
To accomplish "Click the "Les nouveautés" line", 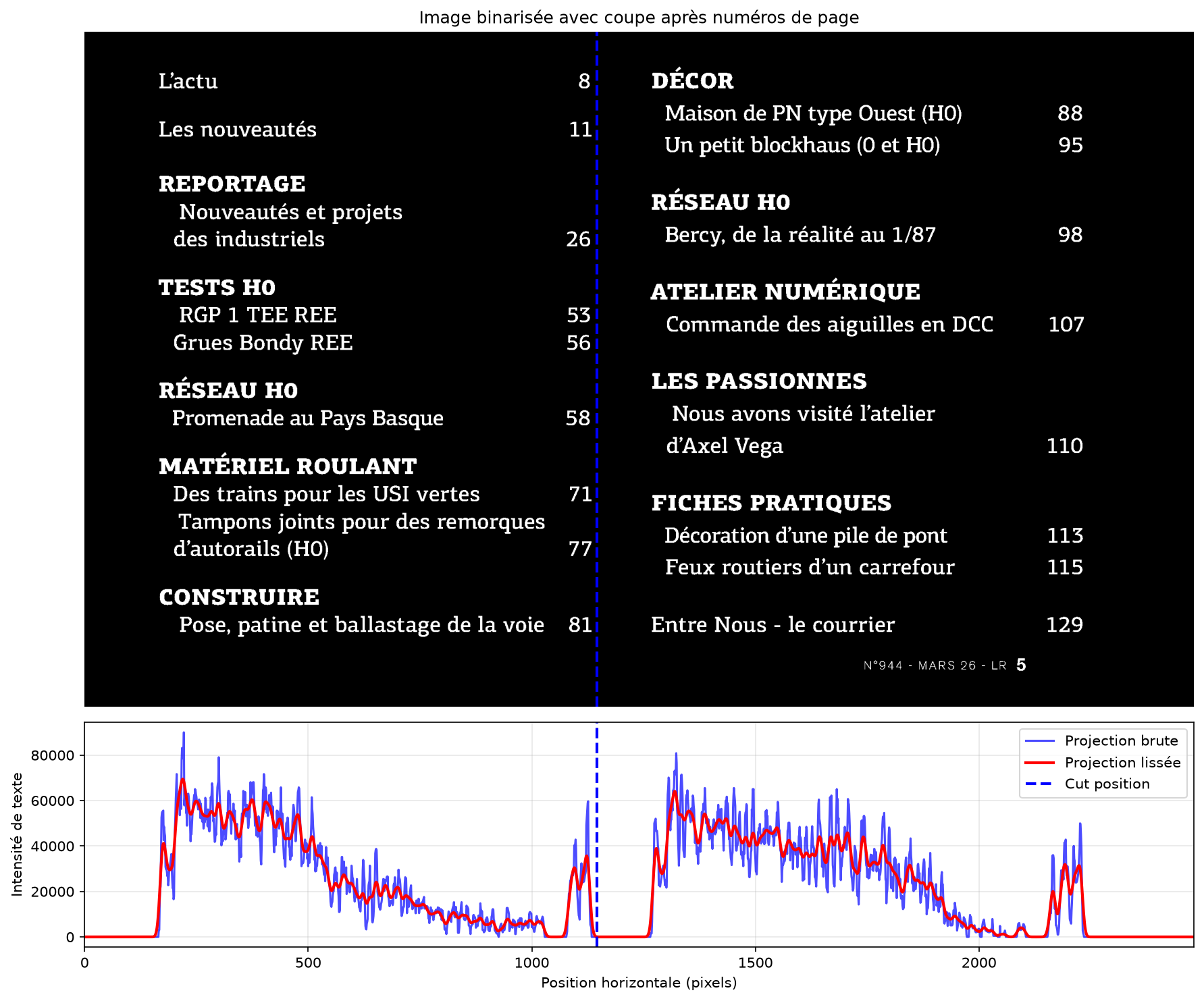I will pos(237,129).
